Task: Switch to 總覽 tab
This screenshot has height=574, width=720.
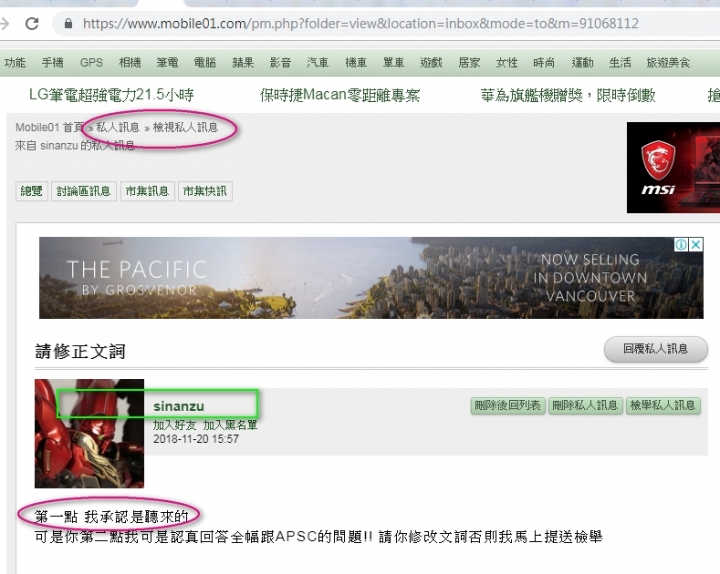Action: (x=32, y=191)
